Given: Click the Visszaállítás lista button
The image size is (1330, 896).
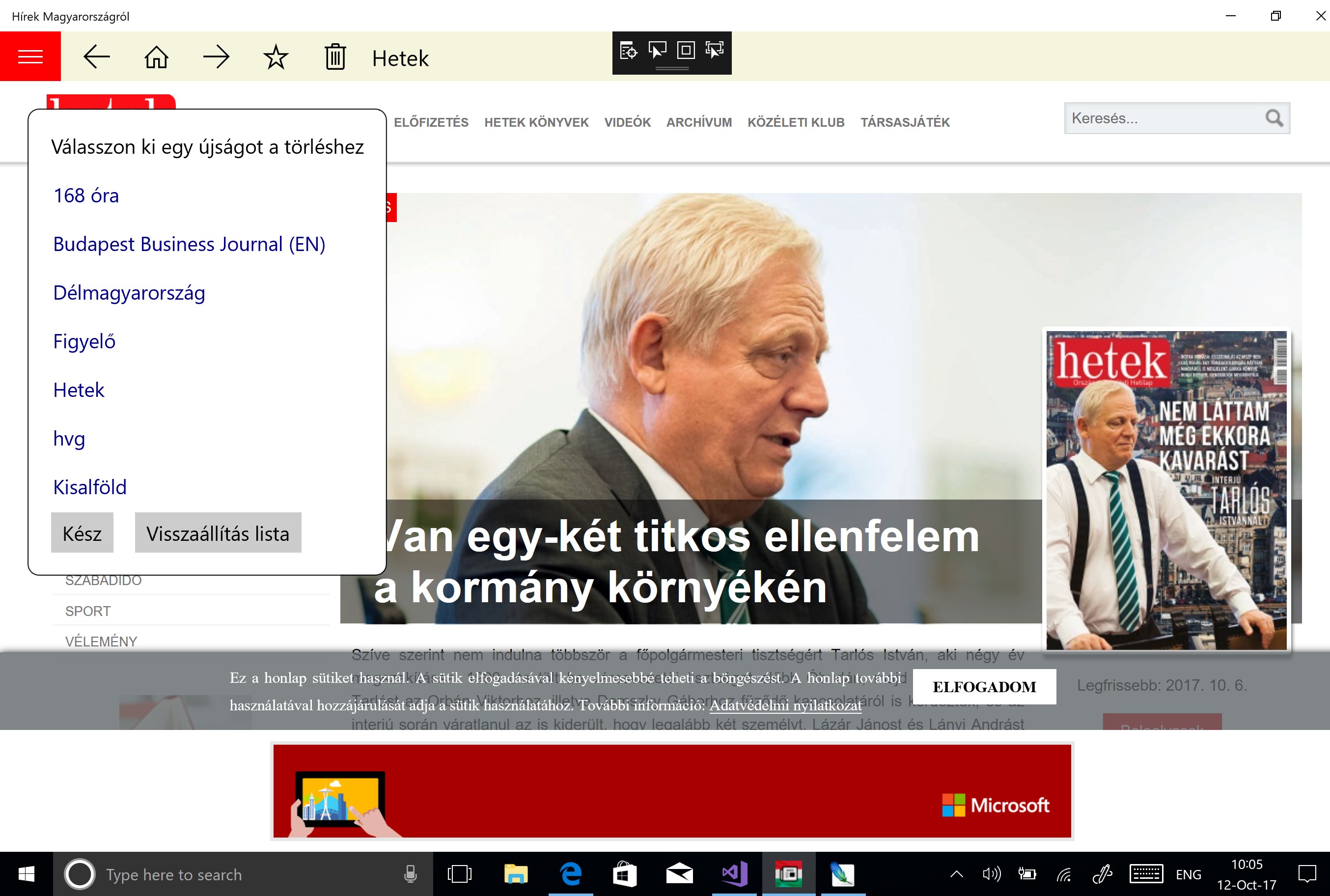Looking at the screenshot, I should click(218, 533).
